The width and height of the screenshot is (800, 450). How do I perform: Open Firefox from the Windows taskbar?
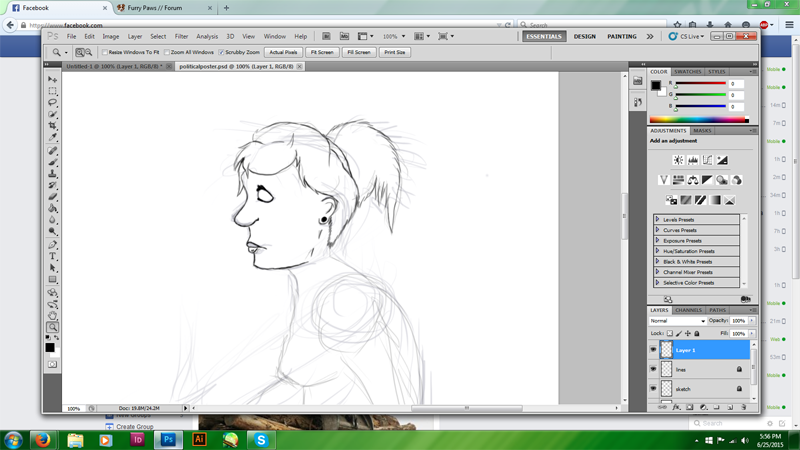43,439
